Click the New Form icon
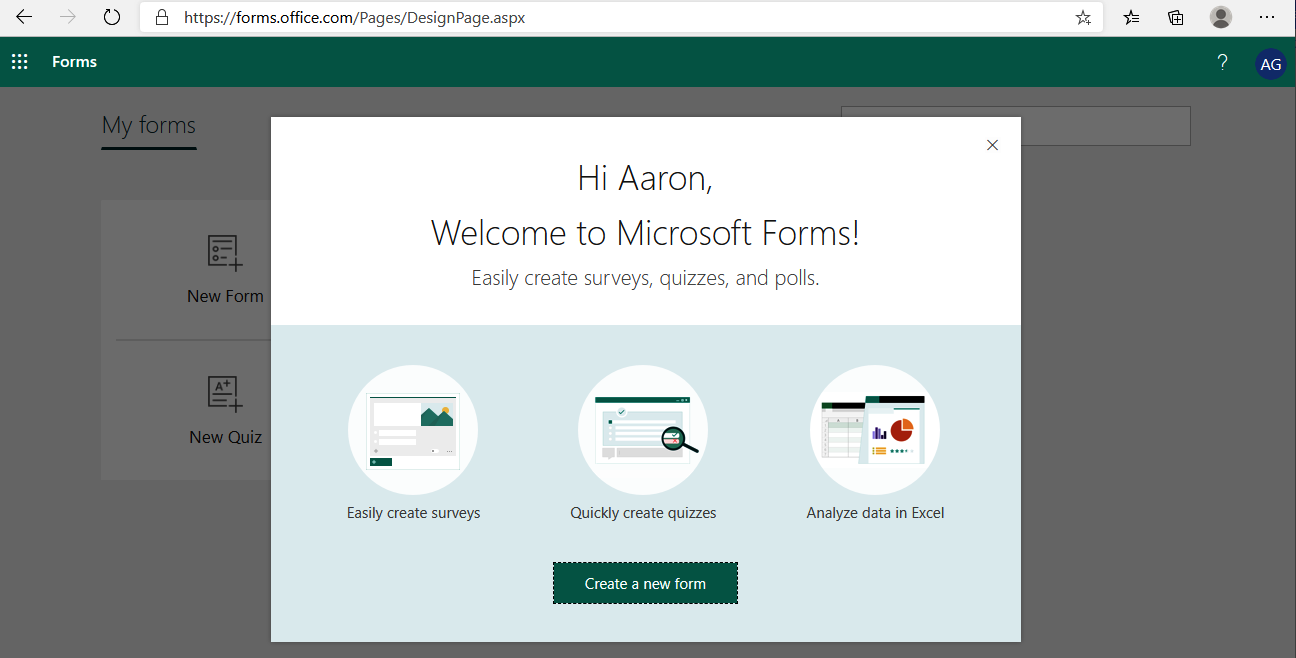 pyautogui.click(x=225, y=253)
